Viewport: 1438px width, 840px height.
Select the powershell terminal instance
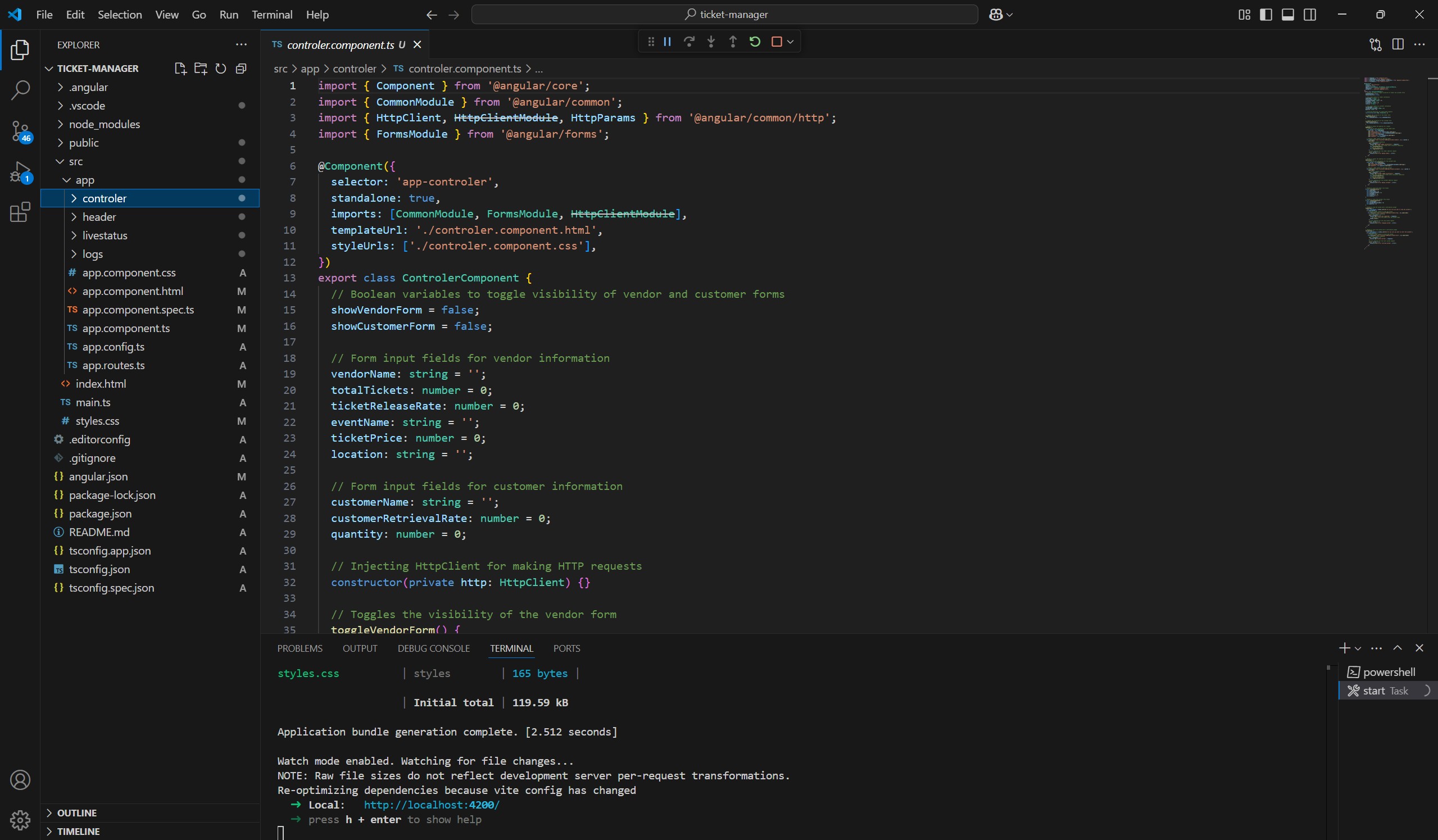pos(1388,672)
